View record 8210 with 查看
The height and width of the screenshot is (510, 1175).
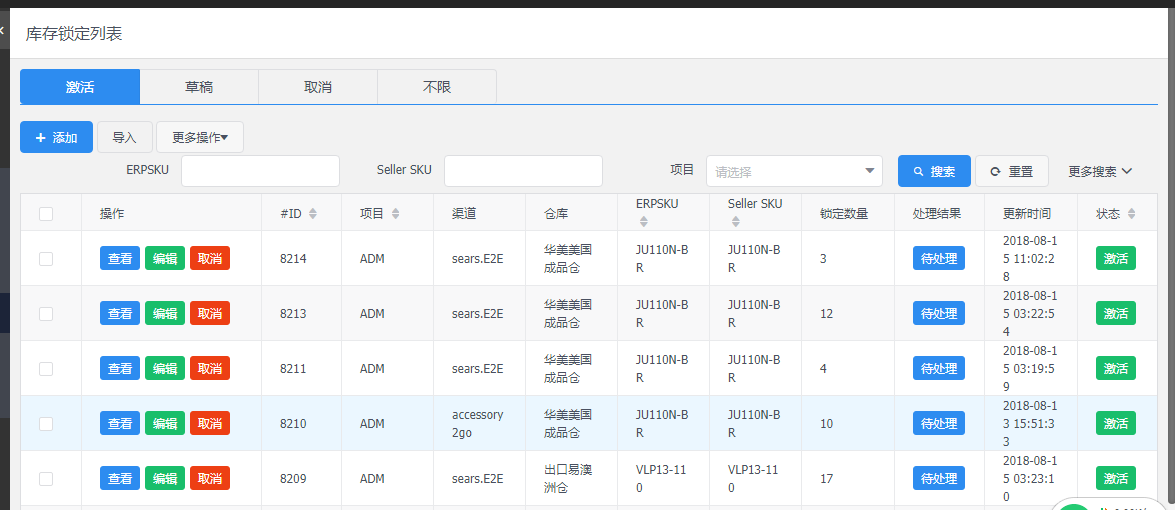tap(120, 423)
